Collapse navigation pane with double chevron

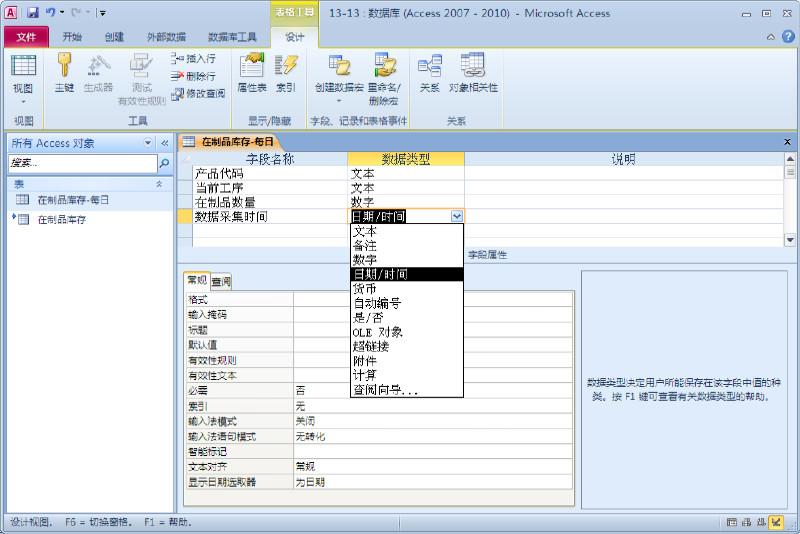(164, 143)
